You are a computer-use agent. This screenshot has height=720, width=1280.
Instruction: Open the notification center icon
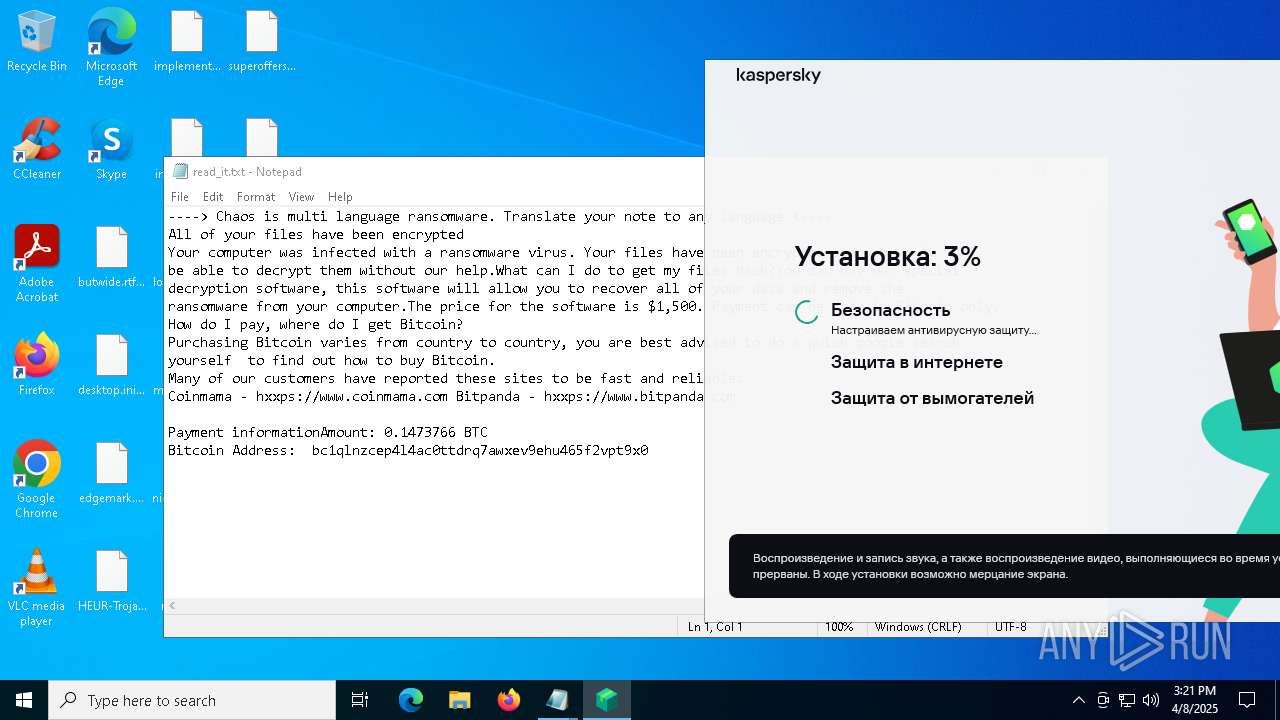(x=1247, y=700)
